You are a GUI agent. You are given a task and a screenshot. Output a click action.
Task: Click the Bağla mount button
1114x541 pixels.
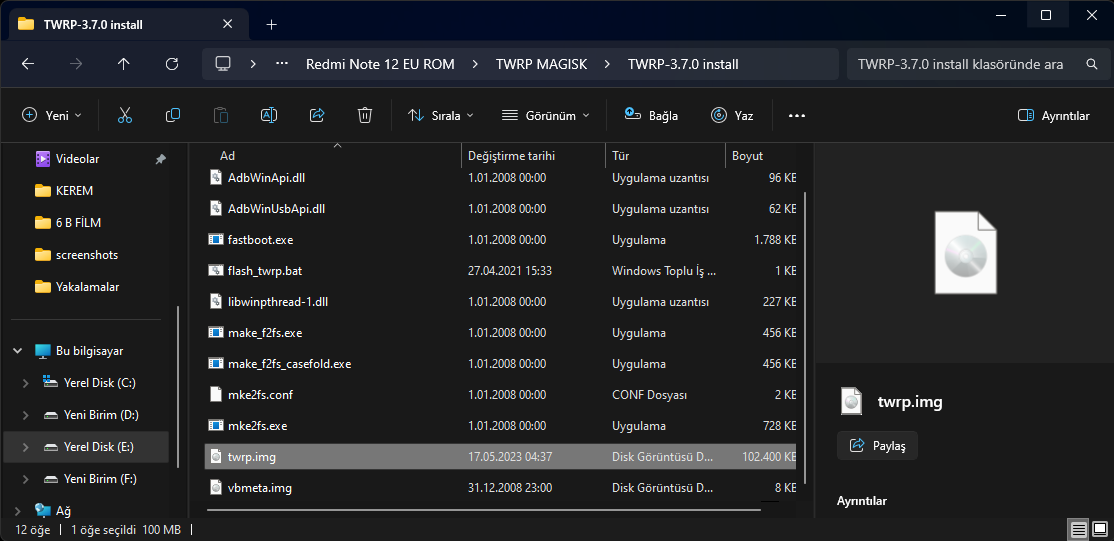click(651, 115)
